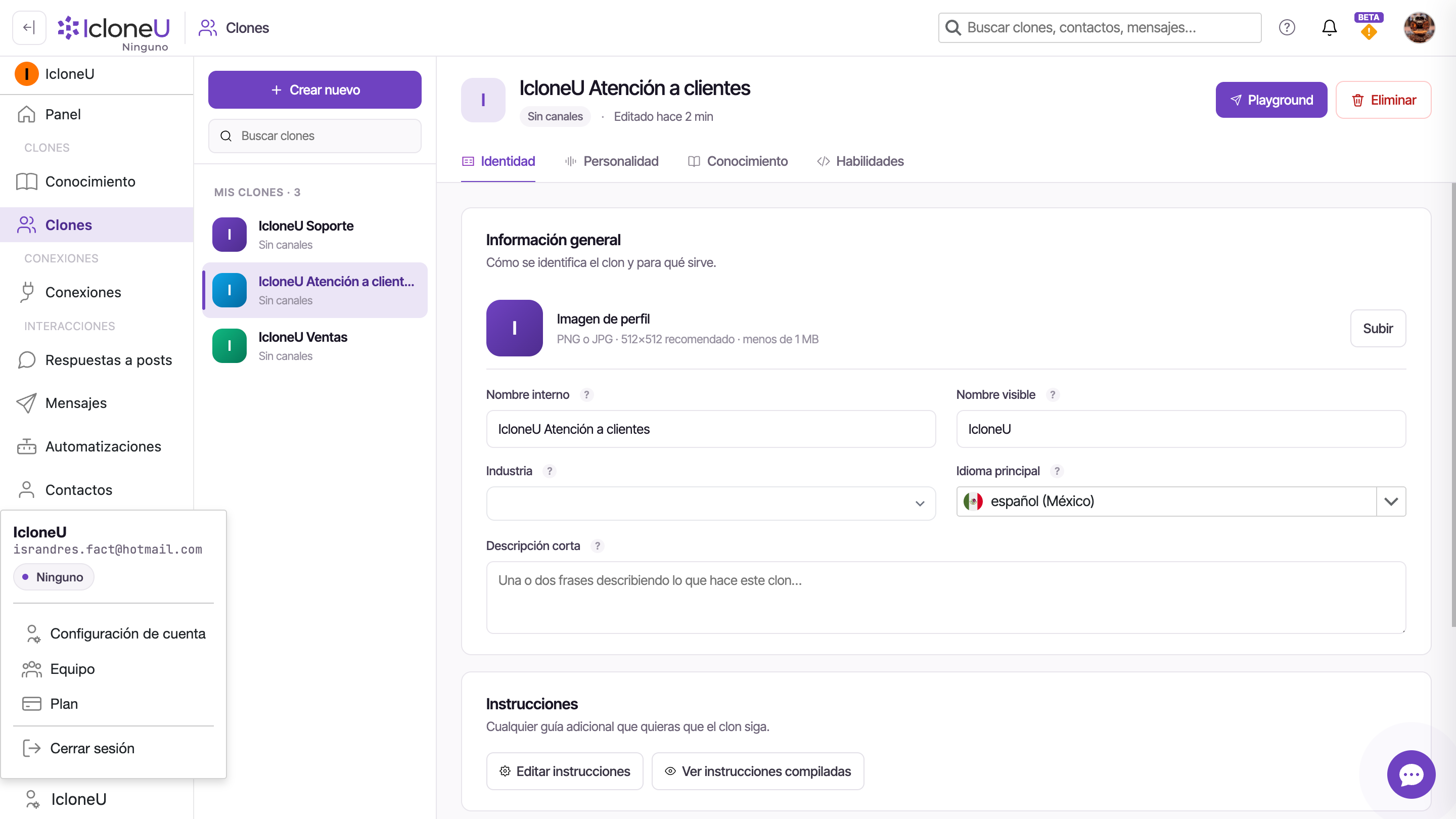1456x819 pixels.
Task: Open the chat support bubble icon
Action: click(1411, 774)
